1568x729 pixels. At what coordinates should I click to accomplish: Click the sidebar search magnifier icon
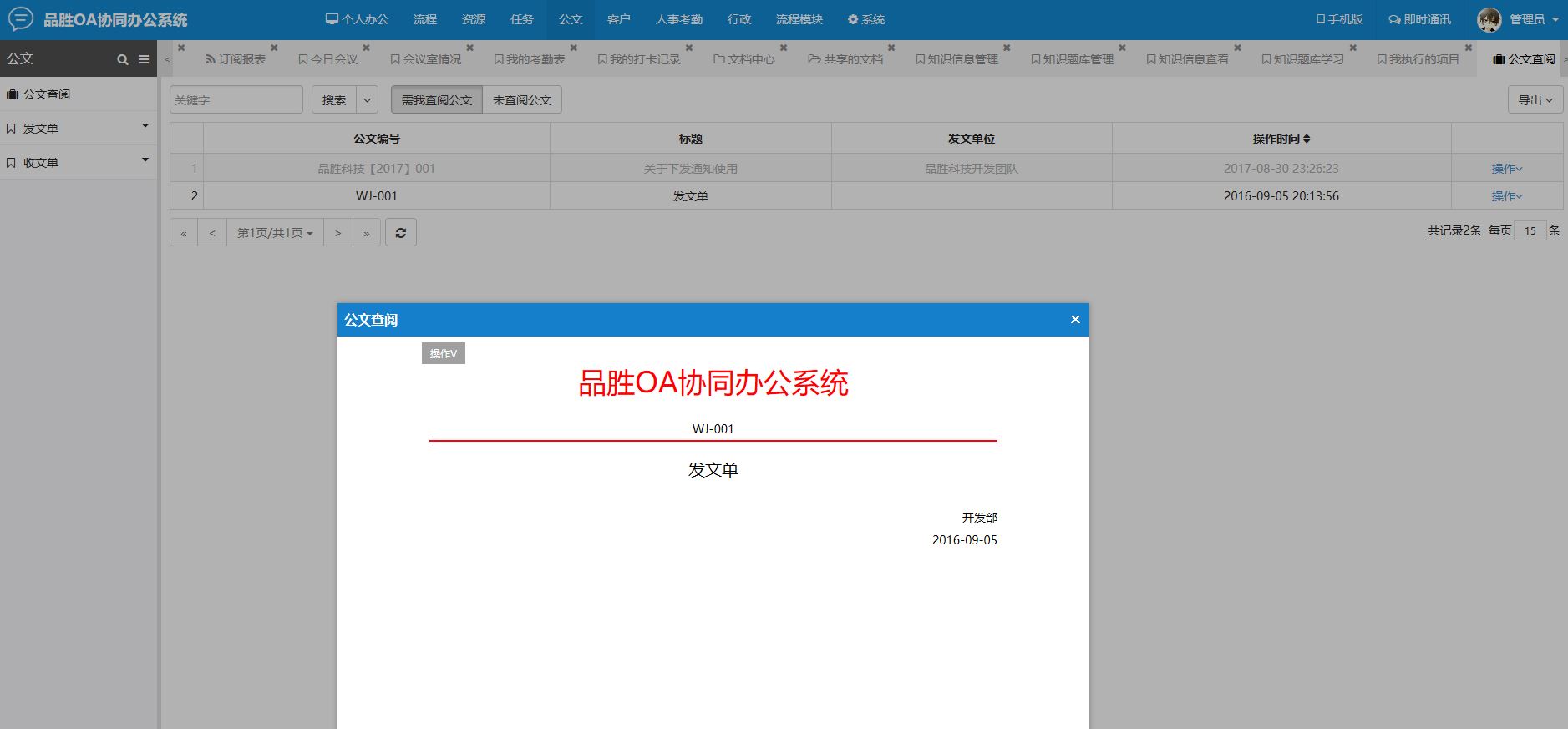click(x=123, y=59)
